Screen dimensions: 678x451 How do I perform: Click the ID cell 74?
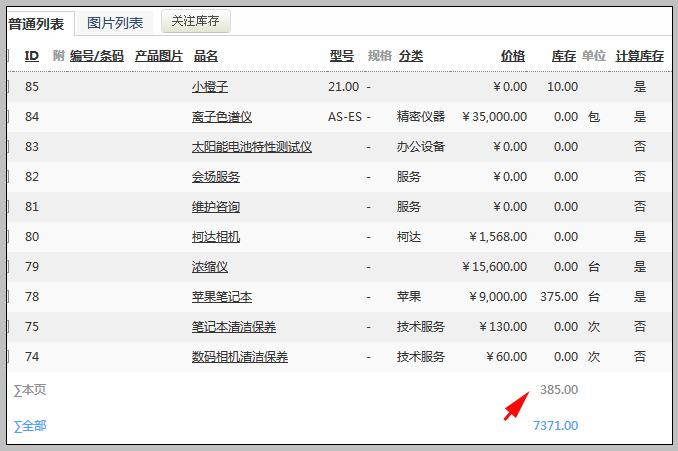point(32,357)
